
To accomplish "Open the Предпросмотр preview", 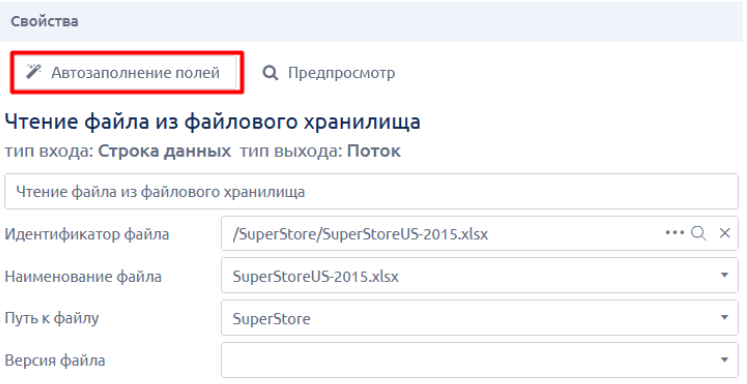I will pos(329,73).
